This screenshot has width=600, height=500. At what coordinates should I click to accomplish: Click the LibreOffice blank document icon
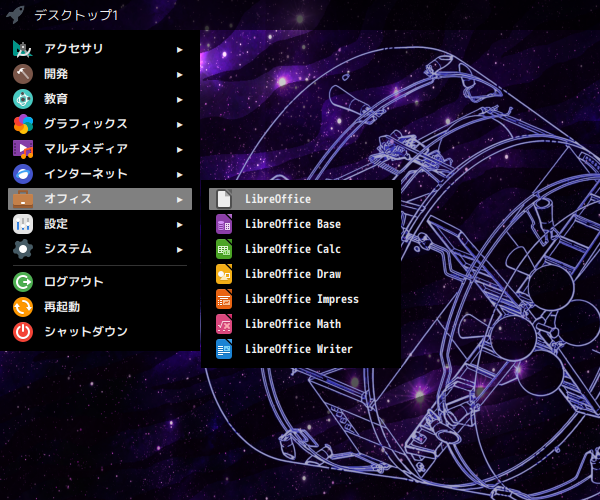[x=224, y=199]
